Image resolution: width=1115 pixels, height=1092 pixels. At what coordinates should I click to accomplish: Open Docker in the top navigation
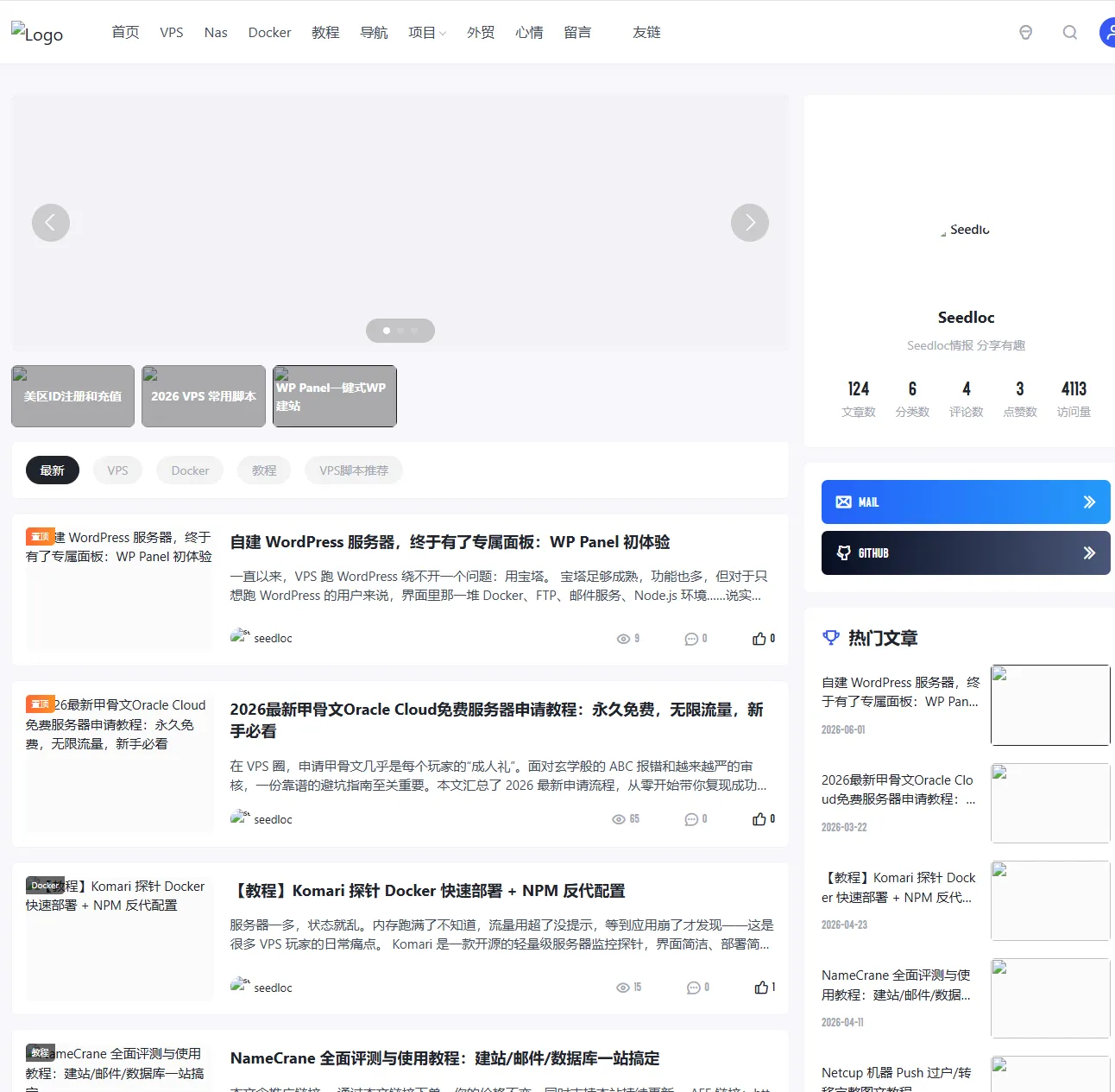269,33
